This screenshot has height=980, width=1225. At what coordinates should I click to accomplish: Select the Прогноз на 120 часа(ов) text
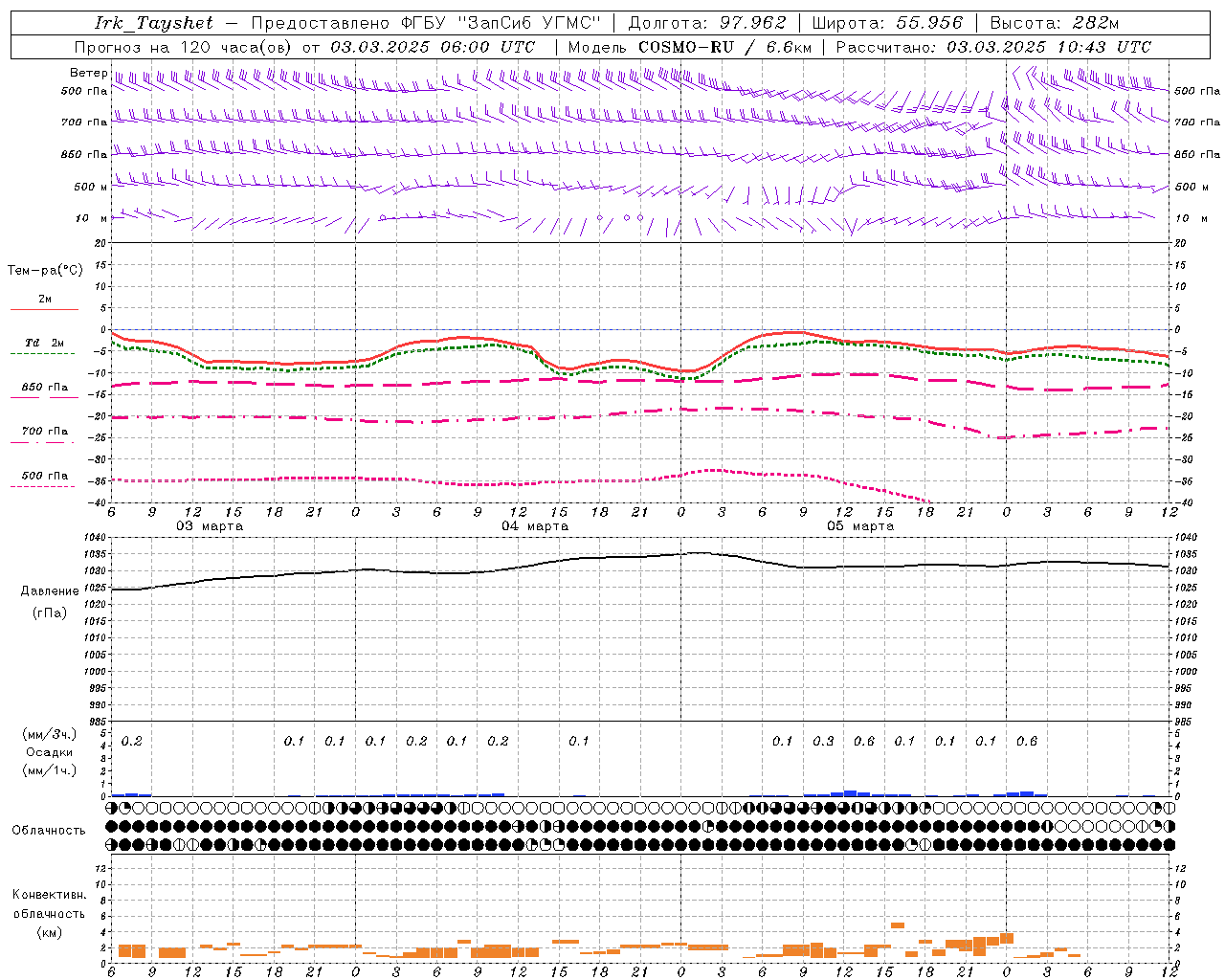[185, 47]
